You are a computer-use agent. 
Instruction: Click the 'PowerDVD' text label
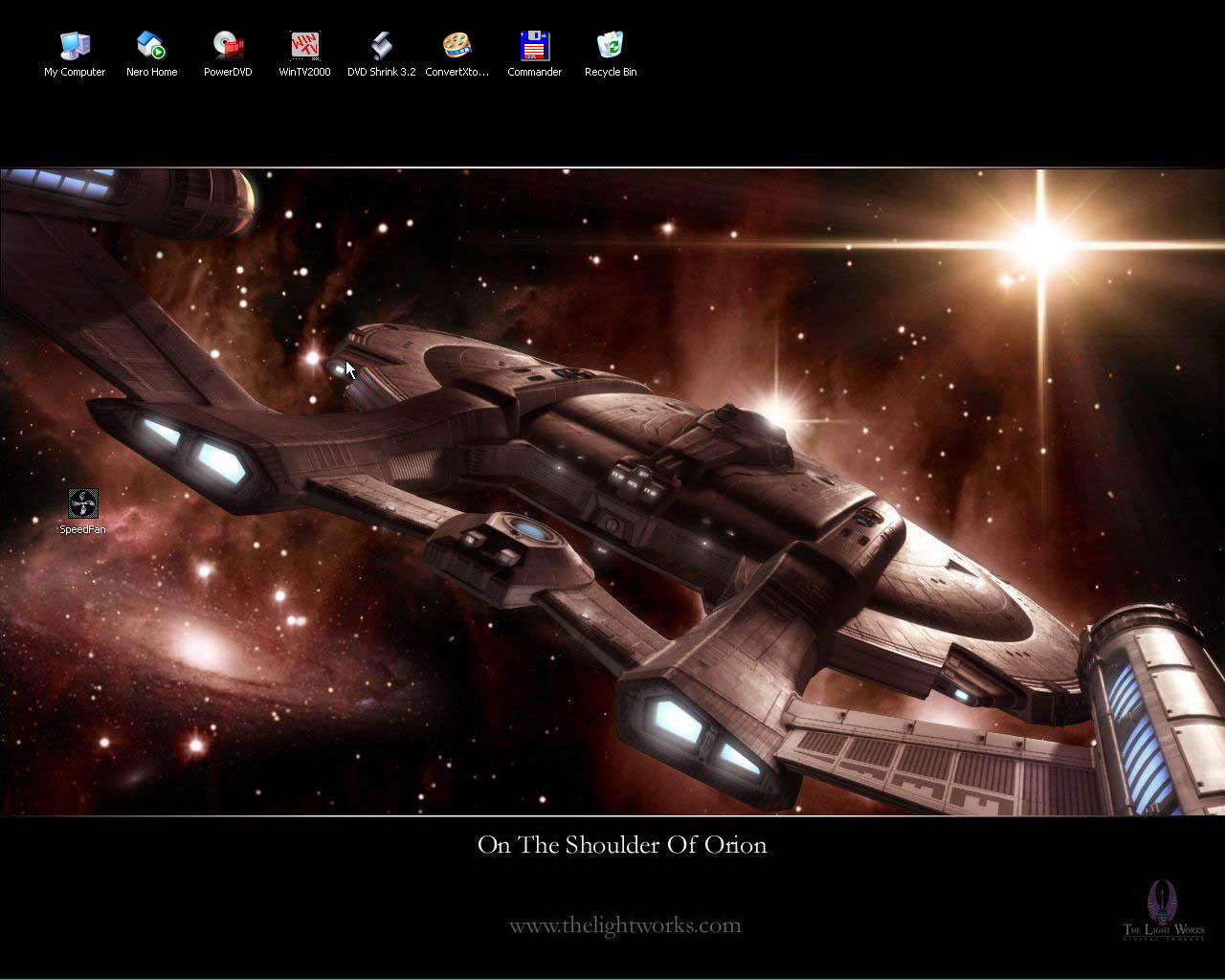click(228, 72)
